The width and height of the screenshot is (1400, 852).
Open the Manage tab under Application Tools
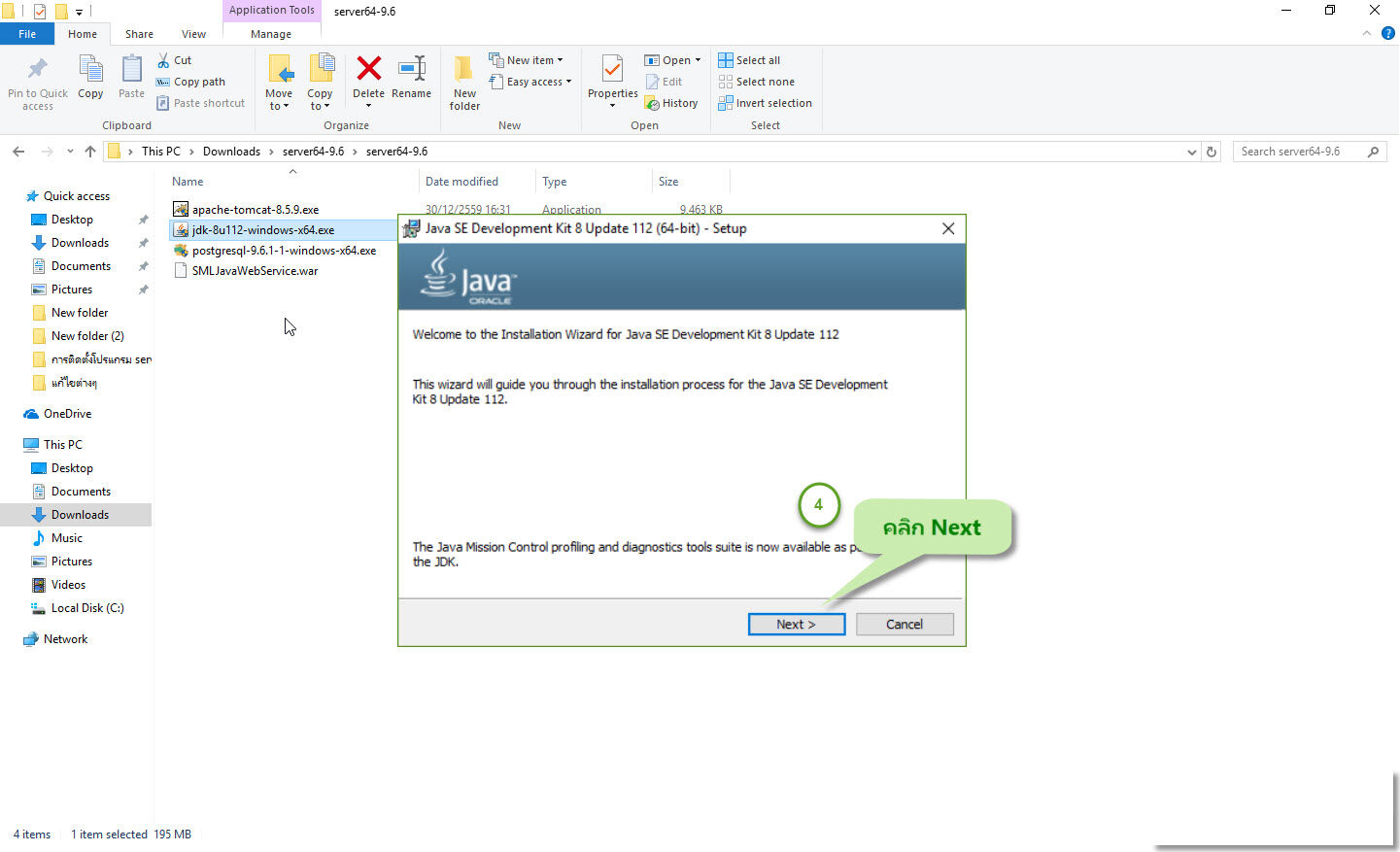click(x=271, y=33)
